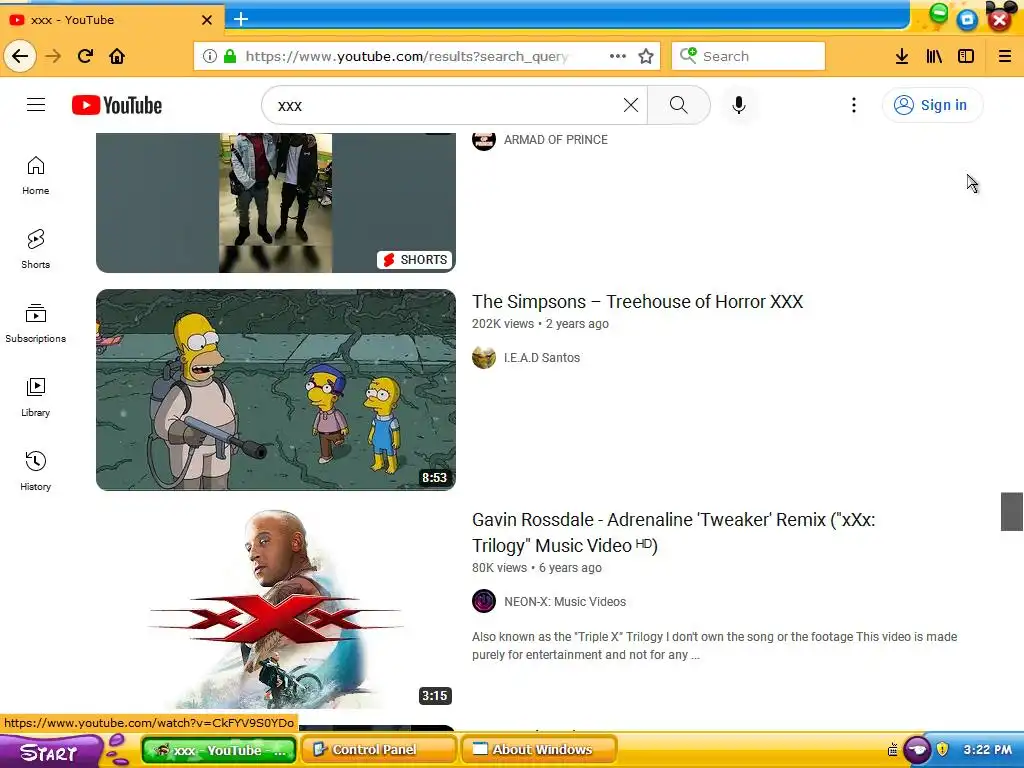Go to the browser home page
This screenshot has height=768, width=1024.
pyautogui.click(x=117, y=56)
